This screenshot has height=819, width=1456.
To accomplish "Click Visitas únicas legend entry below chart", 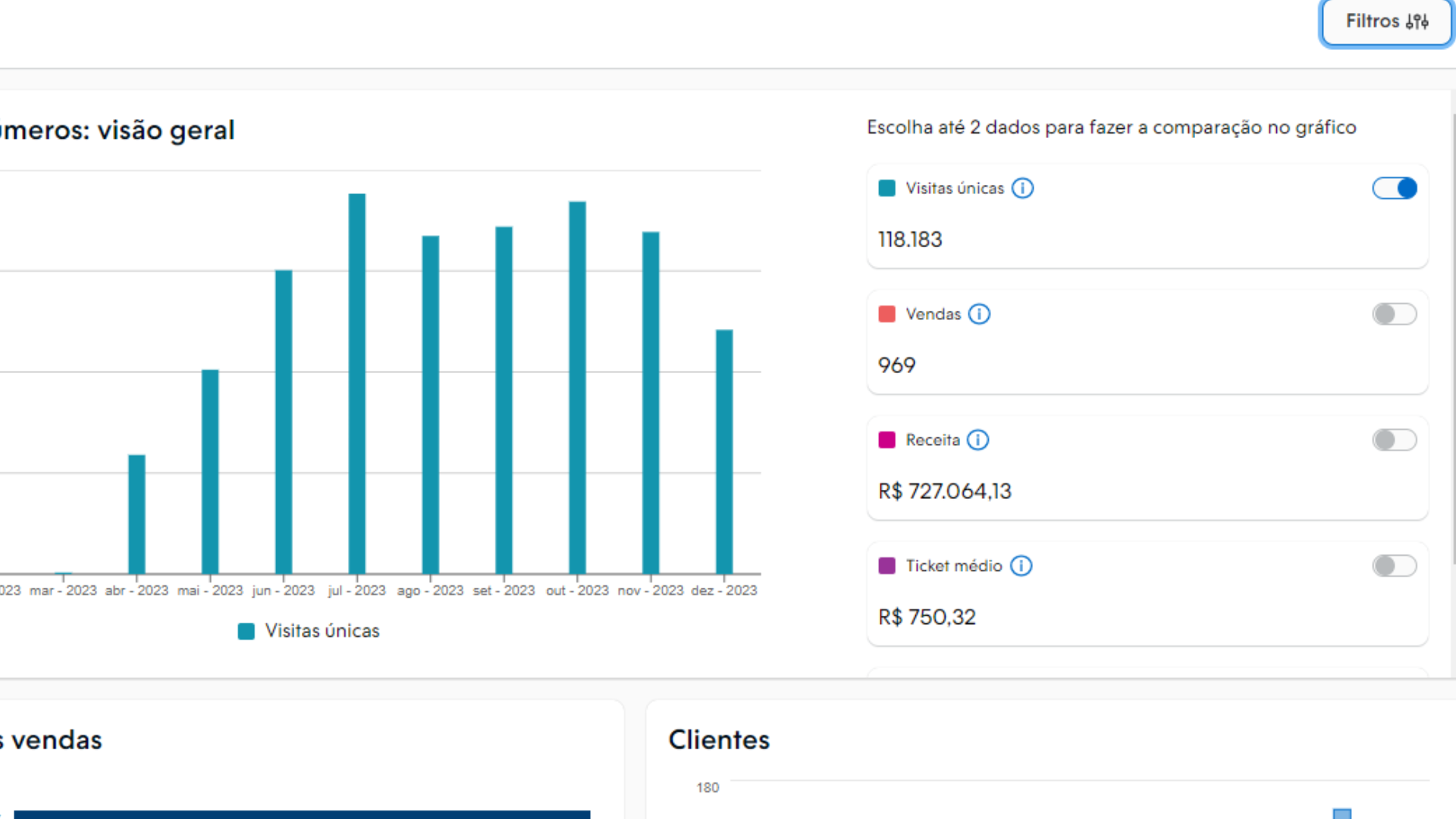I will [309, 631].
